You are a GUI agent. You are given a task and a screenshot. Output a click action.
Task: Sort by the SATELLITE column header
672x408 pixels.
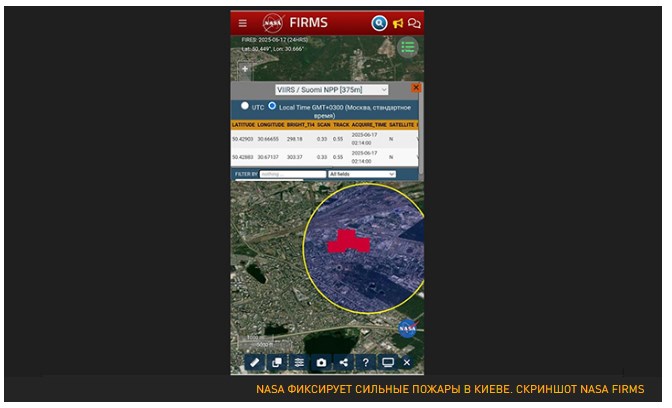tap(402, 125)
